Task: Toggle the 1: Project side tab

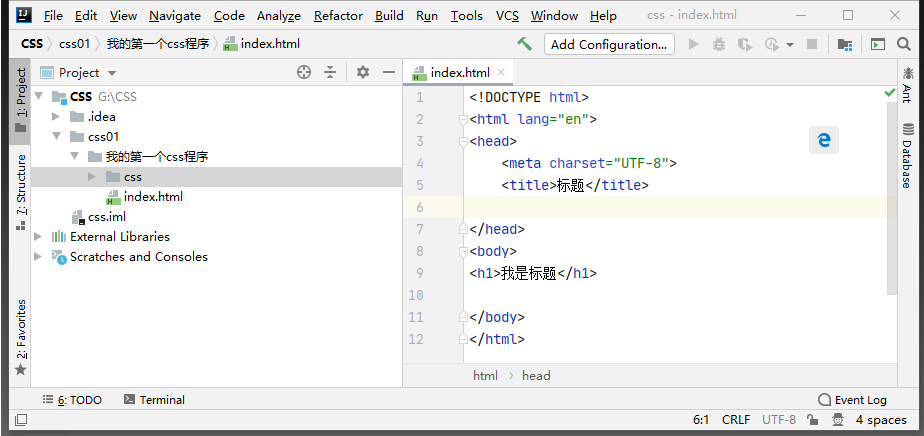Action: tap(21, 101)
